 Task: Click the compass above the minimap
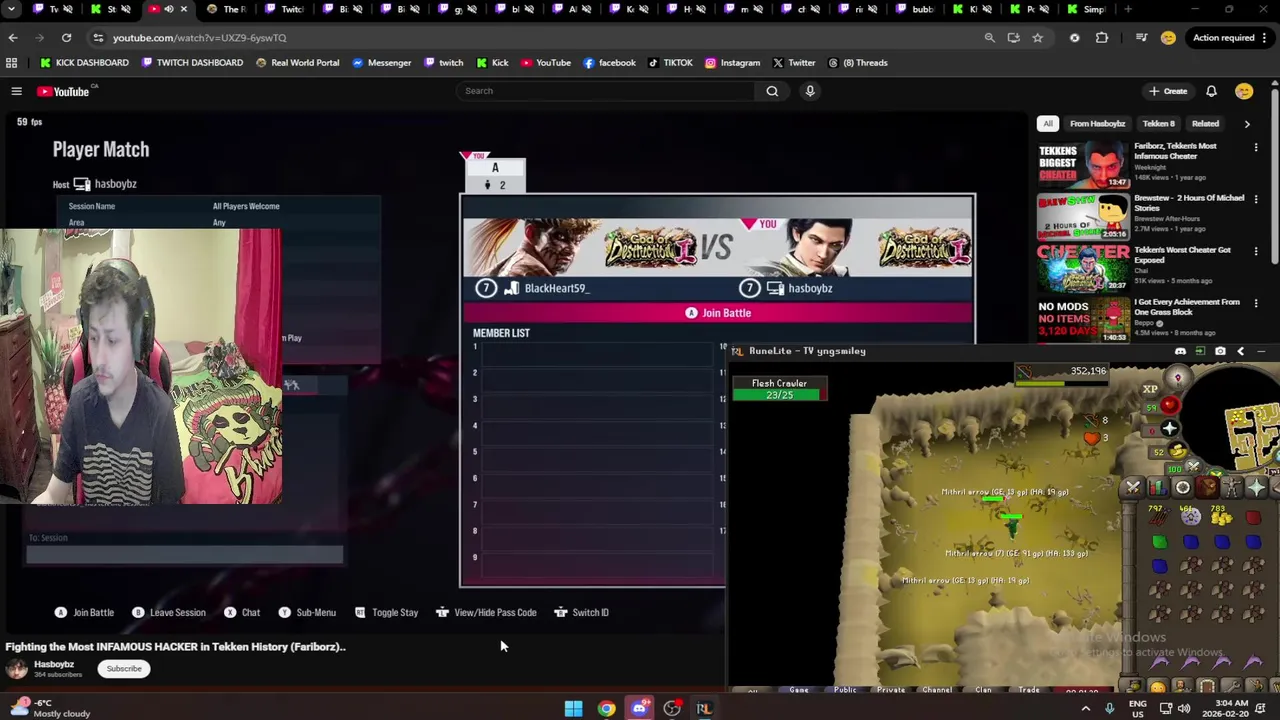tap(1178, 378)
